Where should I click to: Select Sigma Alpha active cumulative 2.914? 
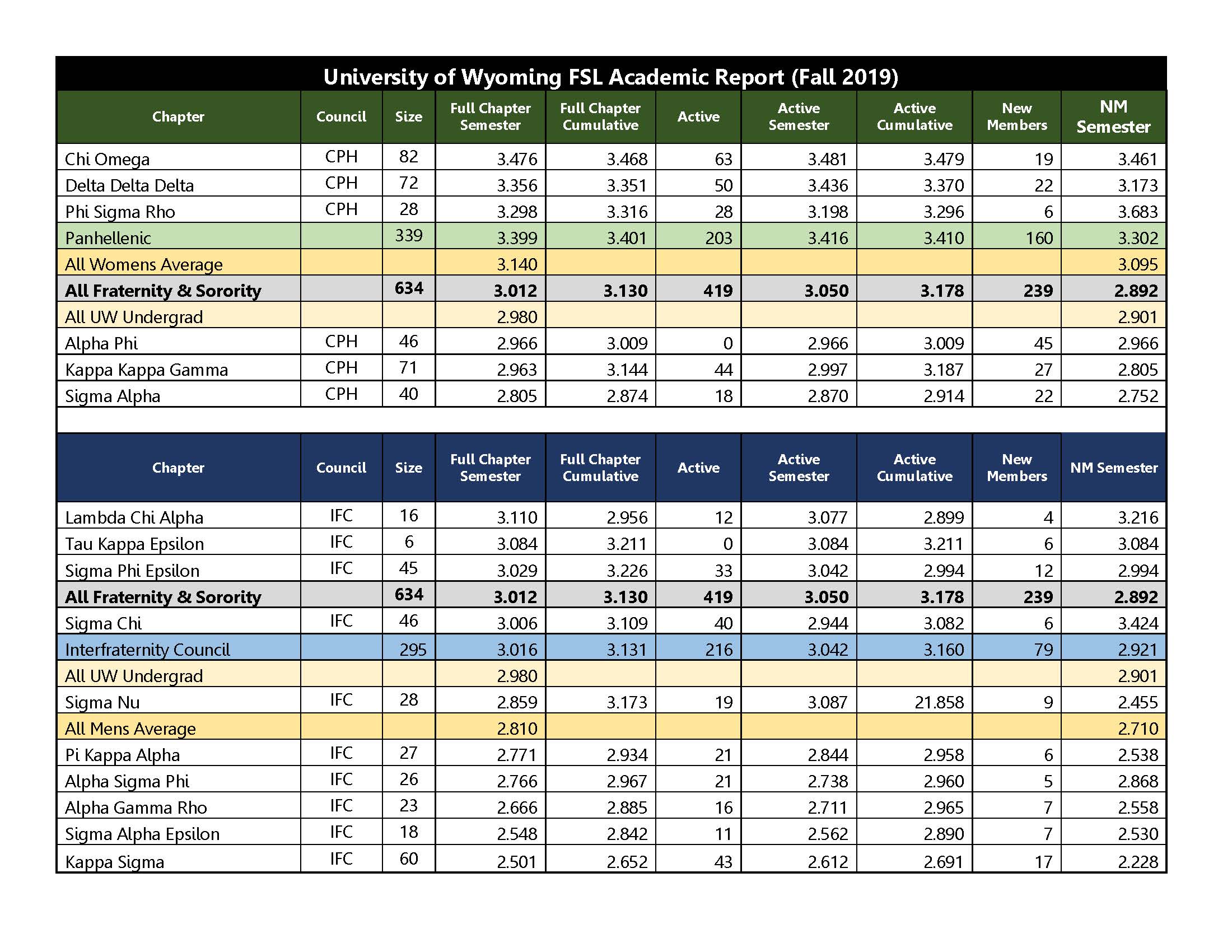pos(943,396)
